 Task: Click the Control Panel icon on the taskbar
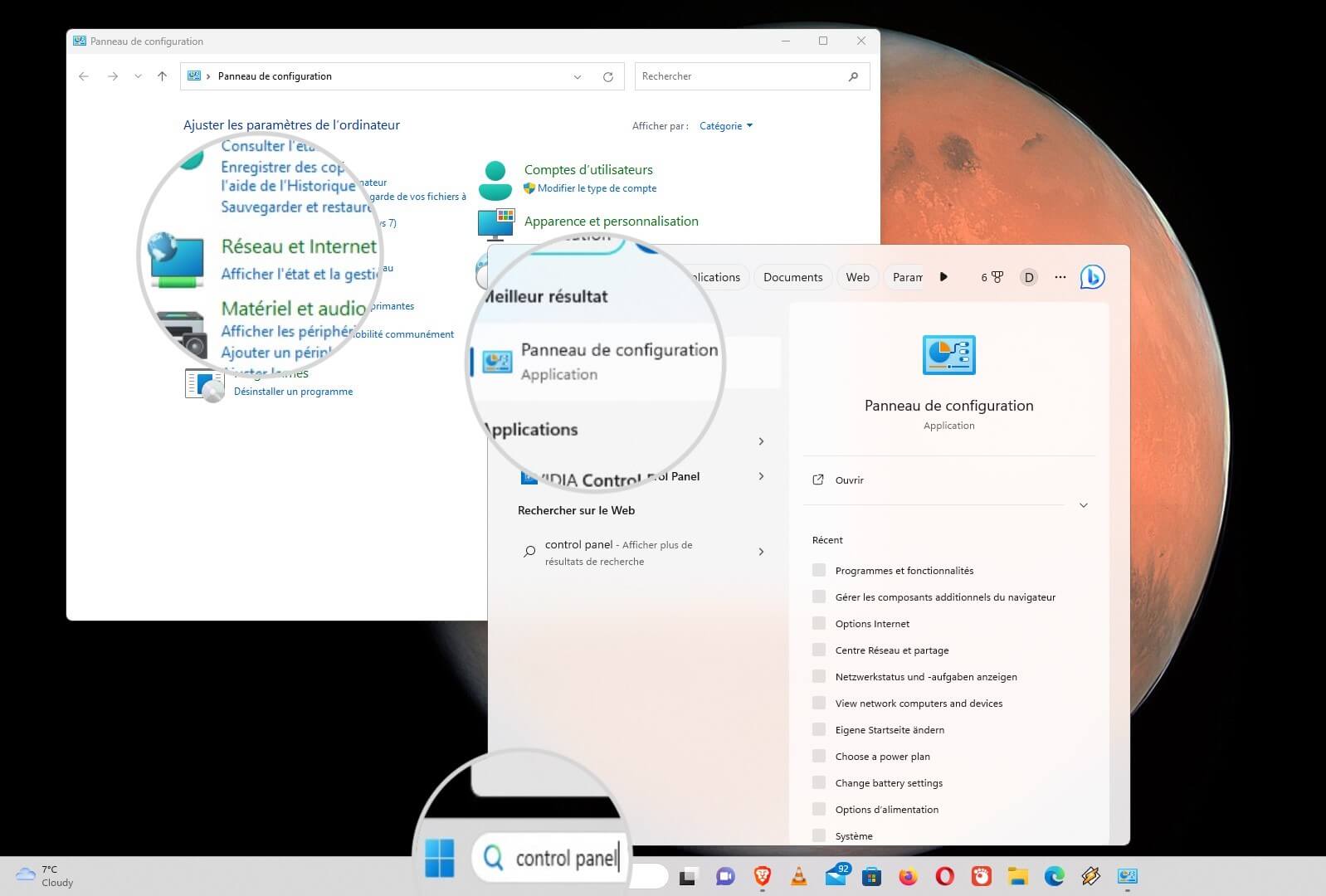1127,877
